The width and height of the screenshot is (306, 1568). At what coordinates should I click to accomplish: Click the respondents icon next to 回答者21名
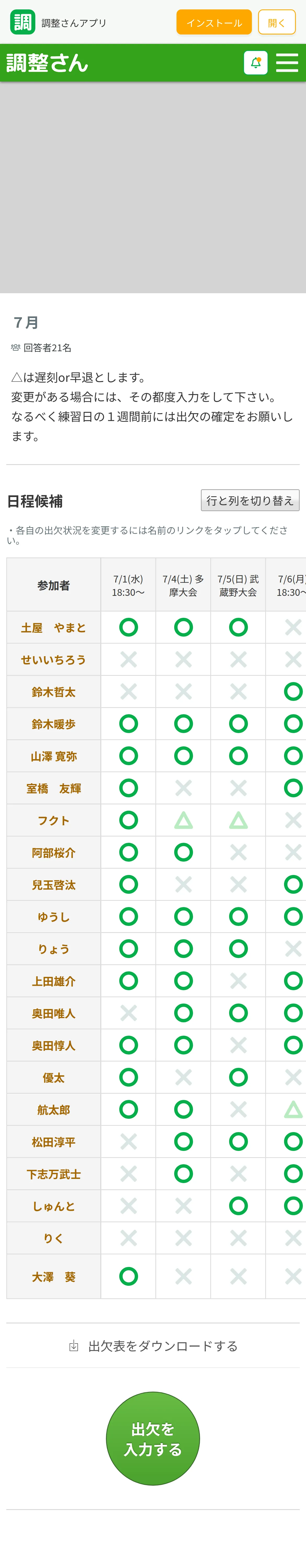(16, 348)
